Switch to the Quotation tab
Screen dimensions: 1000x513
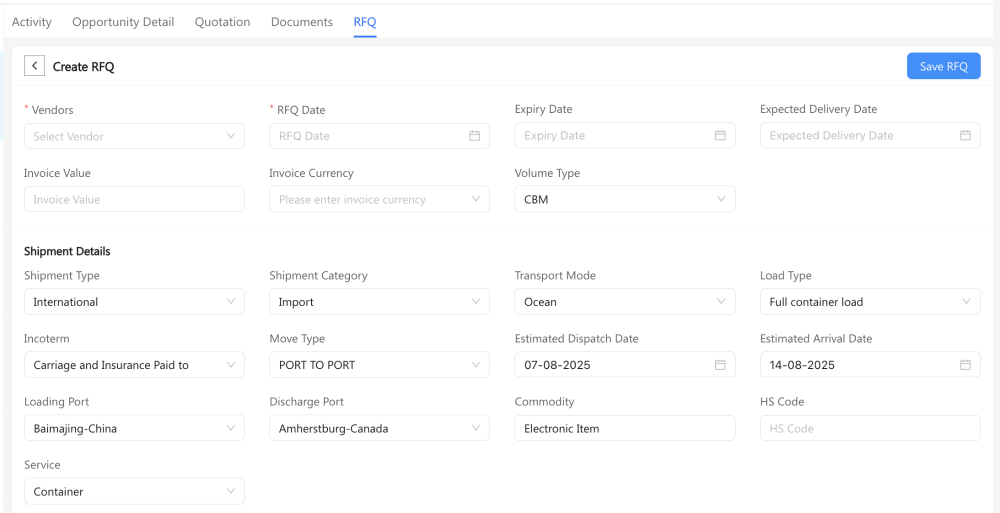pyautogui.click(x=222, y=22)
